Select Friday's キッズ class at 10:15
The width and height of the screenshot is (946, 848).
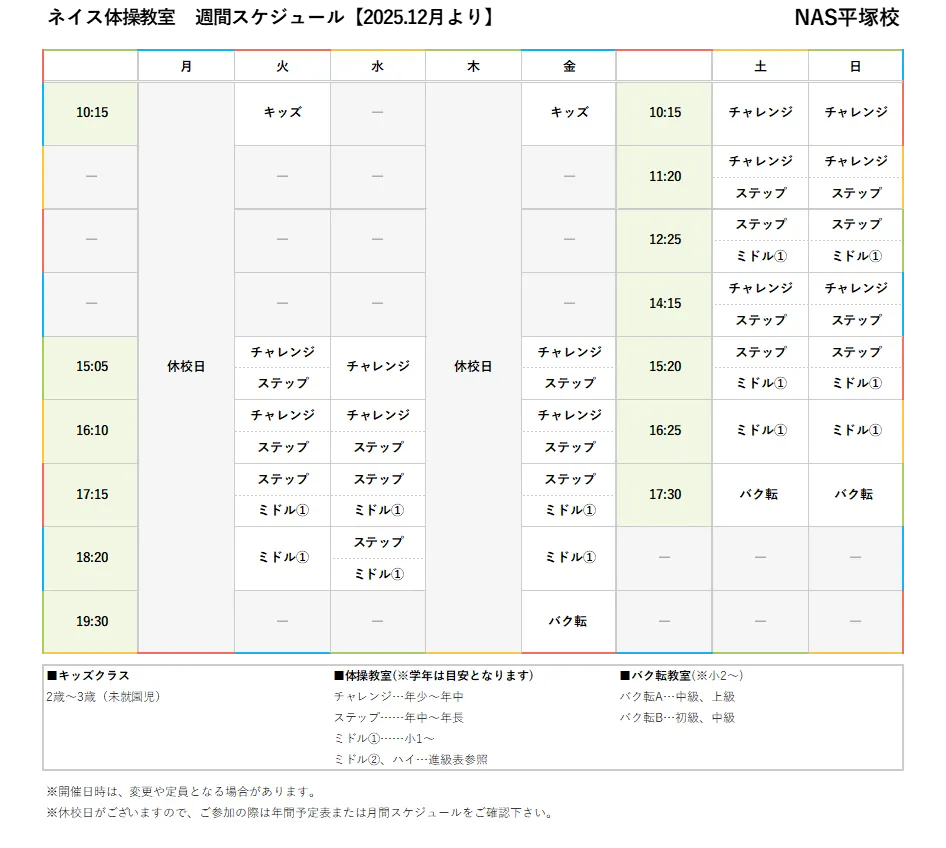click(569, 113)
